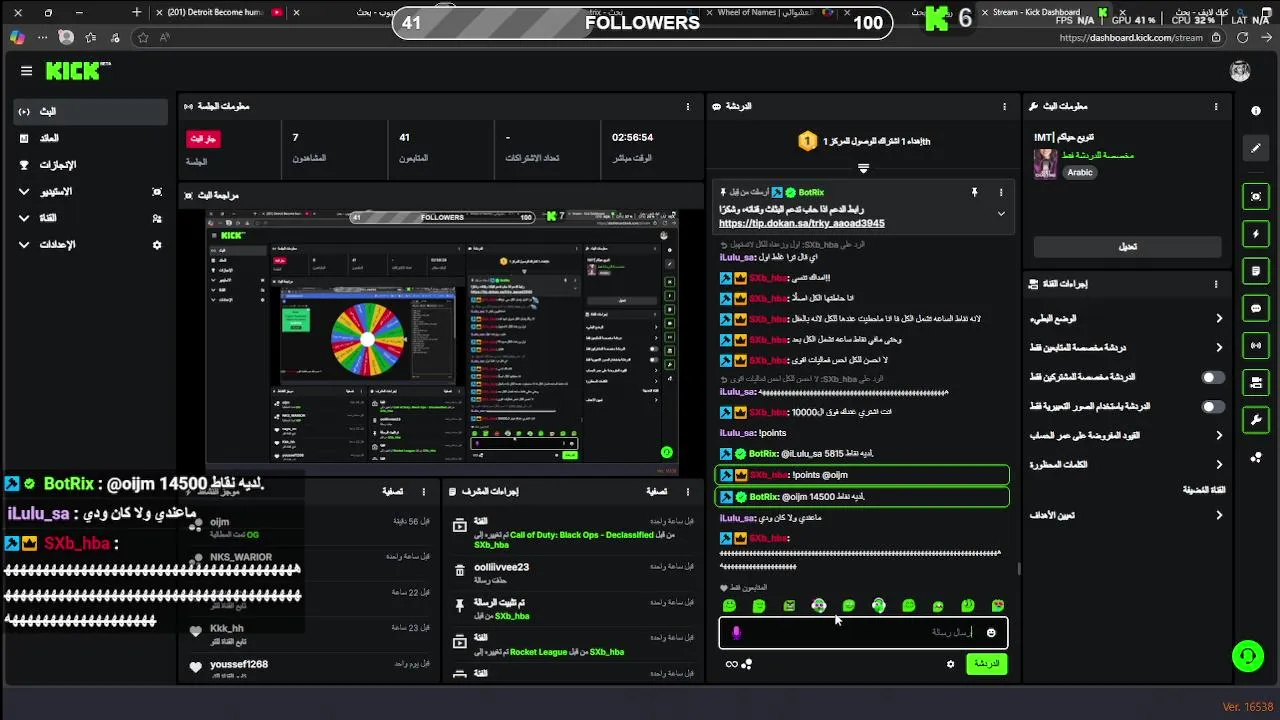Unpin the BotRix pinned message
Screen dimensions: 1280x720
pos(974,192)
